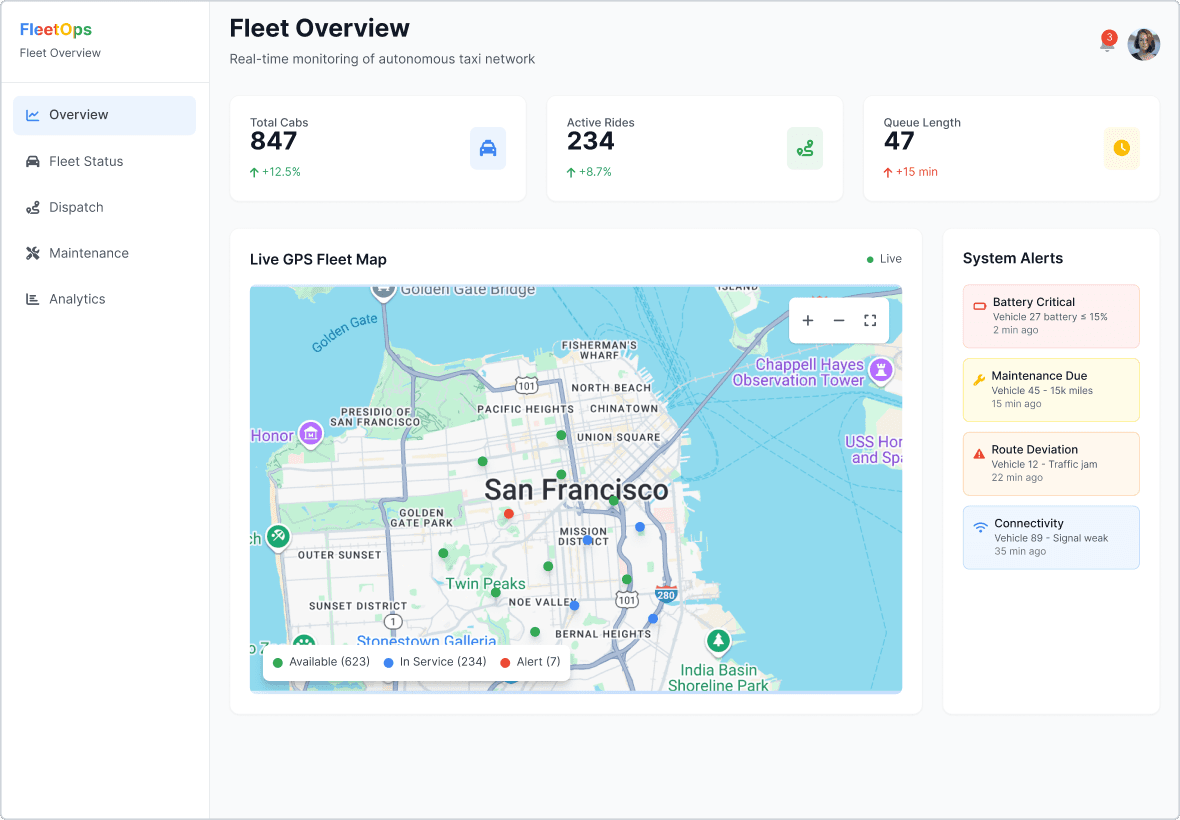Click the +12.5% trend text
Screen dimensions: 1180x820
(x=281, y=172)
